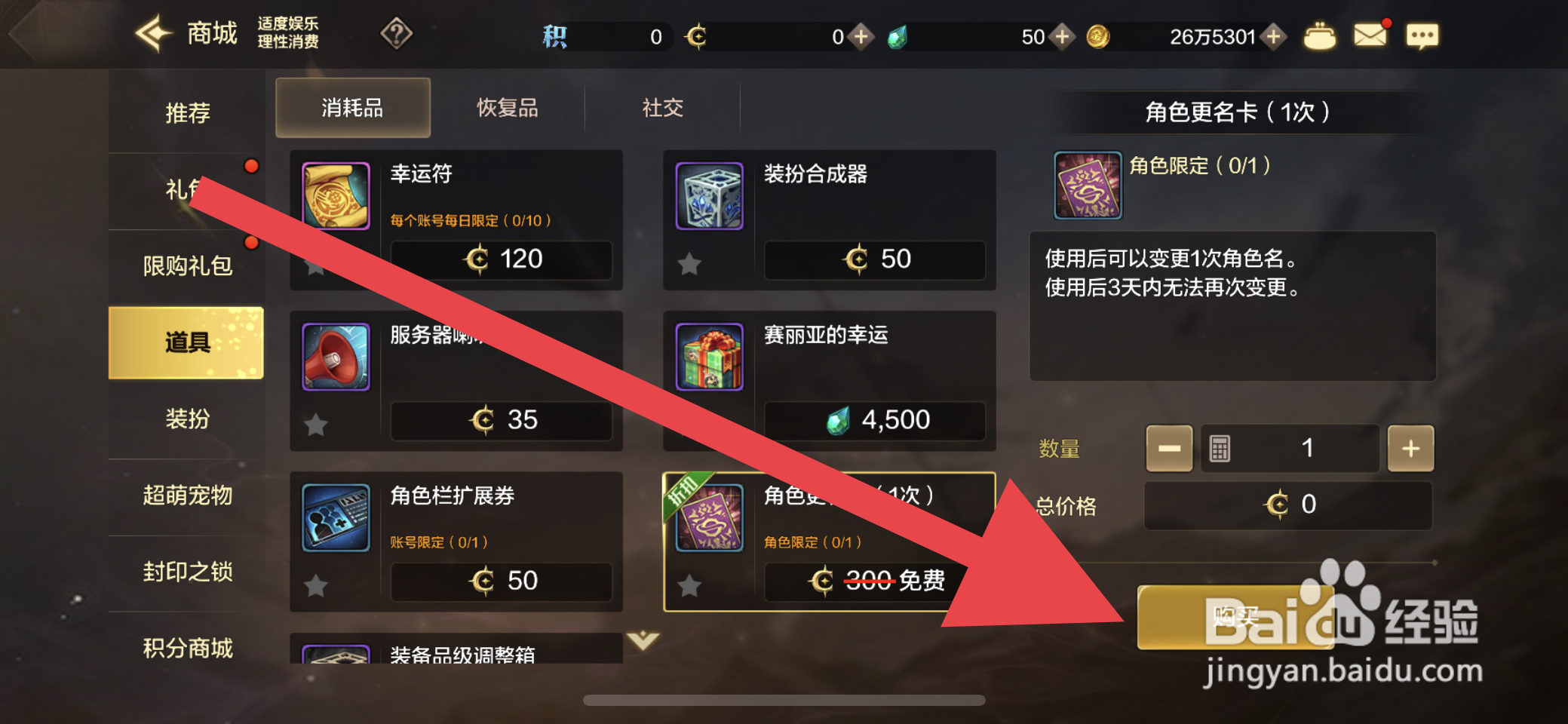The height and width of the screenshot is (724, 1568).
Task: Open the mail envelope icon
Action: click(x=1370, y=35)
